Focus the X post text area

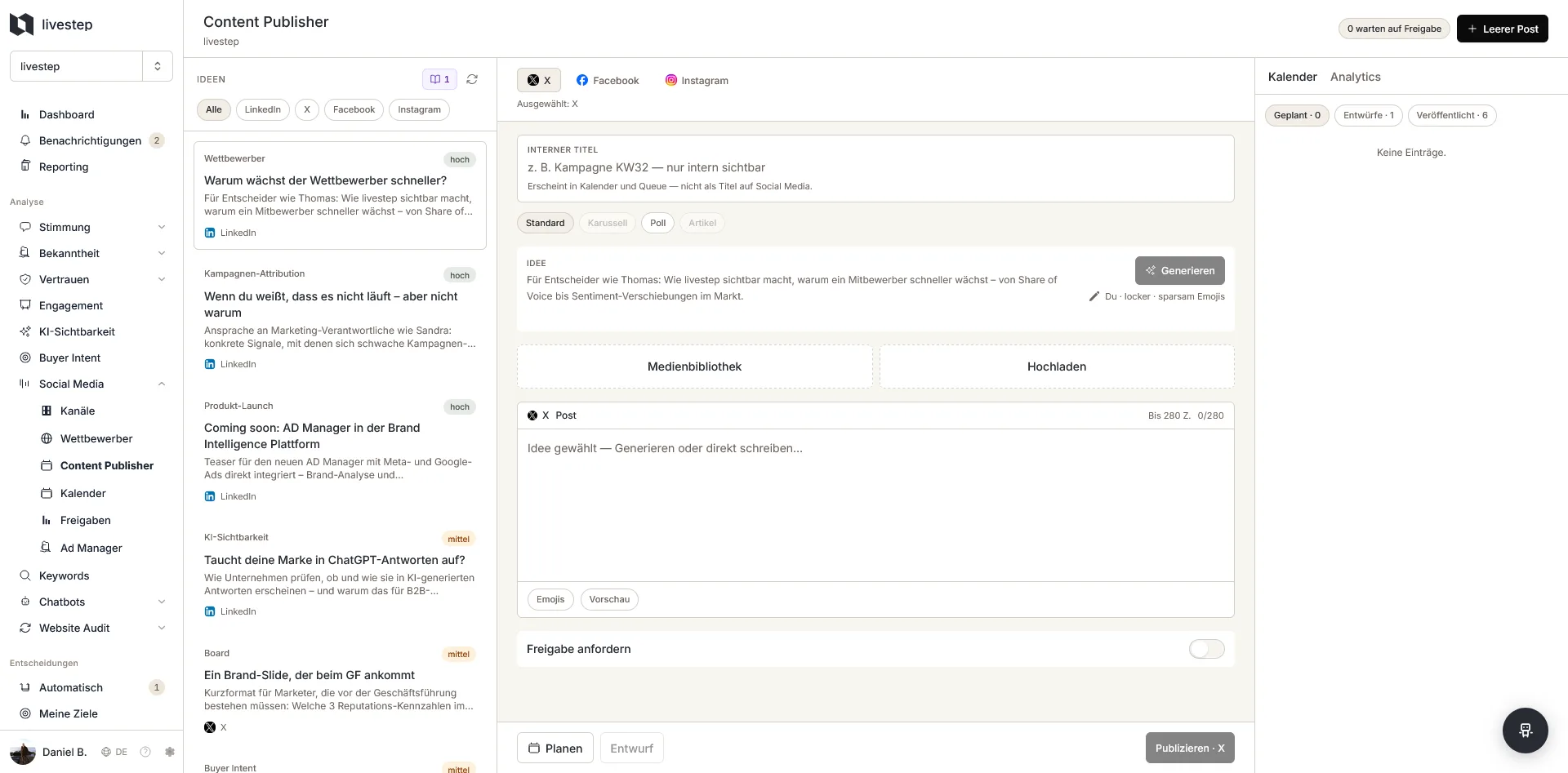(x=875, y=505)
